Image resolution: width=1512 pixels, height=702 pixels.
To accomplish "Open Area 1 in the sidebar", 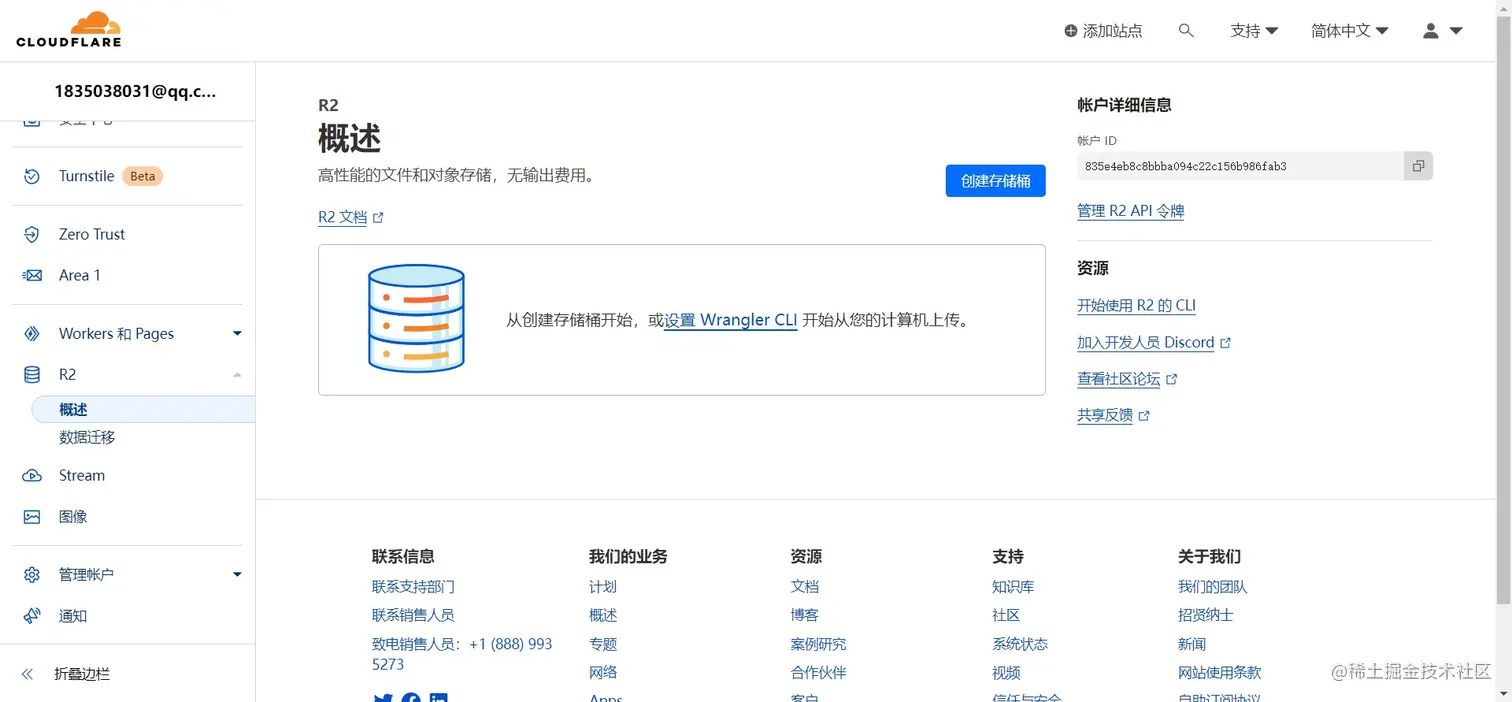I will click(x=80, y=275).
